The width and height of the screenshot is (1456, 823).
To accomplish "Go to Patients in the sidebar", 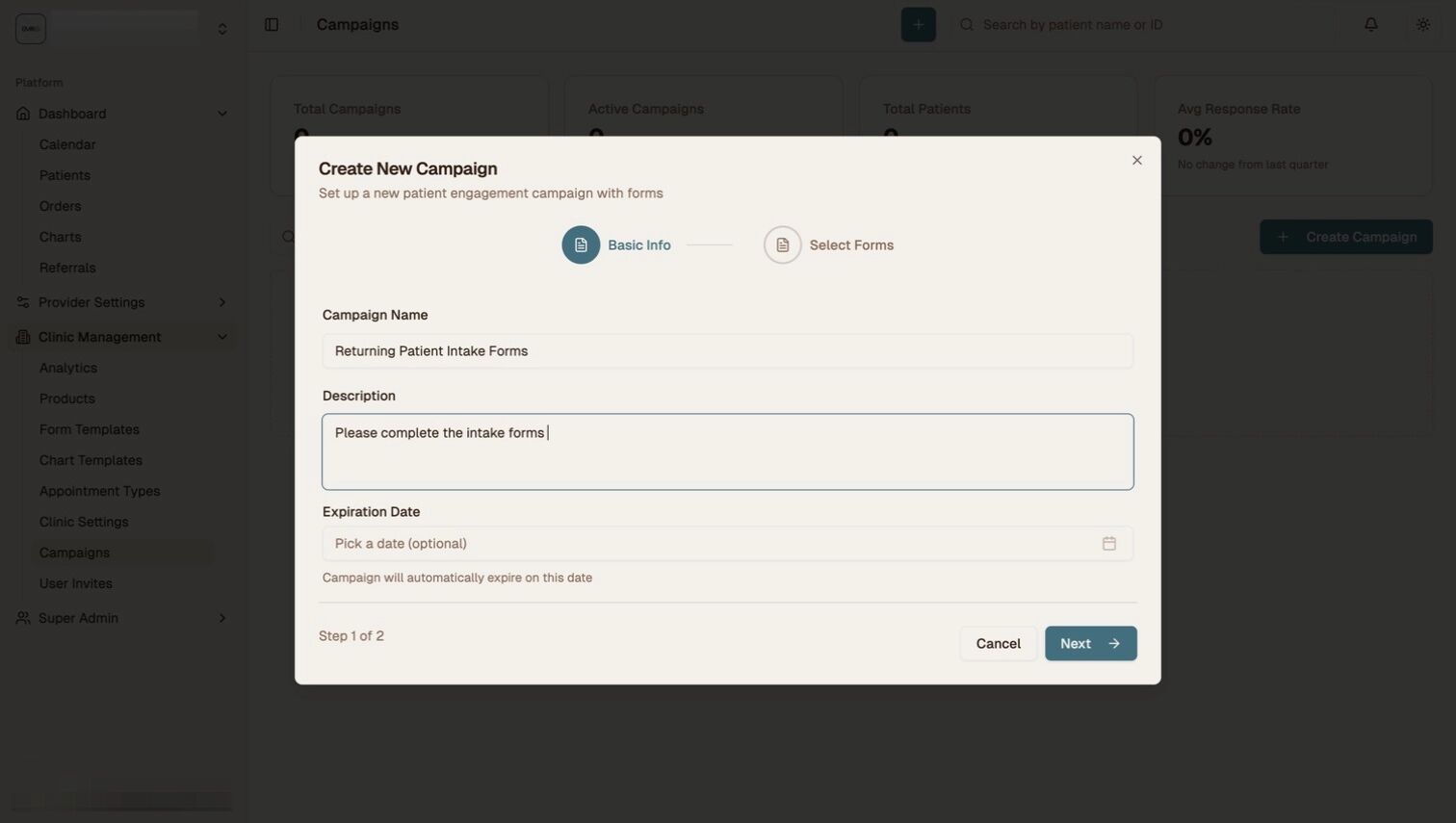I will pyautogui.click(x=65, y=175).
